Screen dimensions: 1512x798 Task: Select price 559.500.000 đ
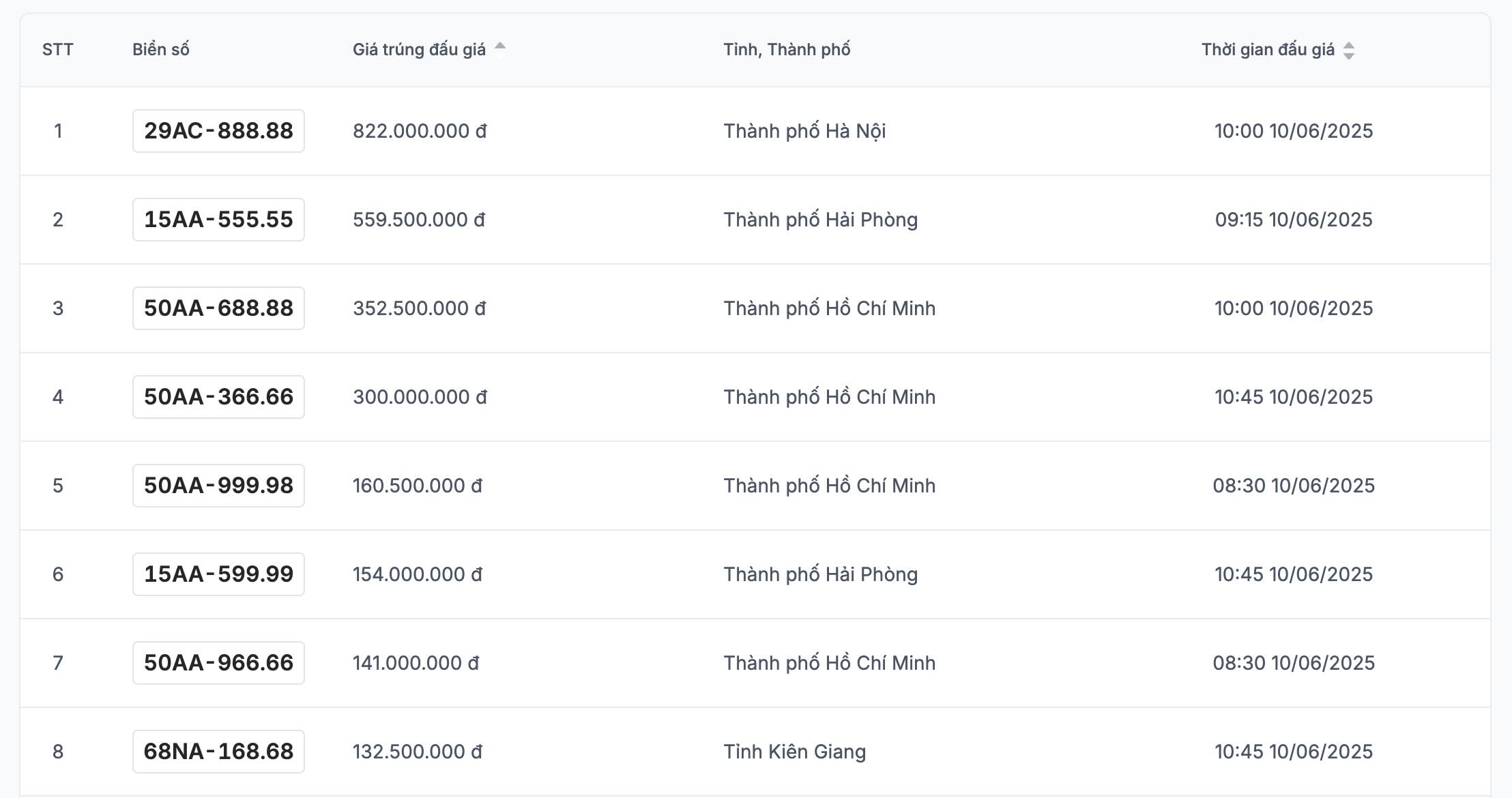(419, 220)
